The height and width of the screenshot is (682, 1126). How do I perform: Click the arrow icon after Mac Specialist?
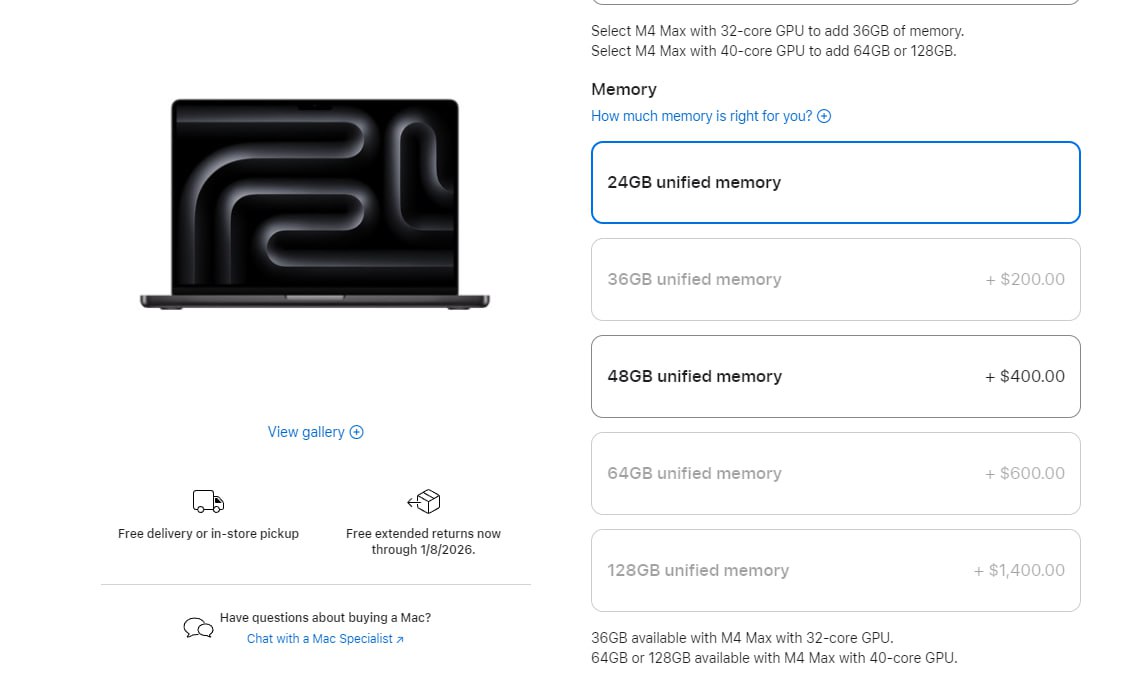coord(400,640)
